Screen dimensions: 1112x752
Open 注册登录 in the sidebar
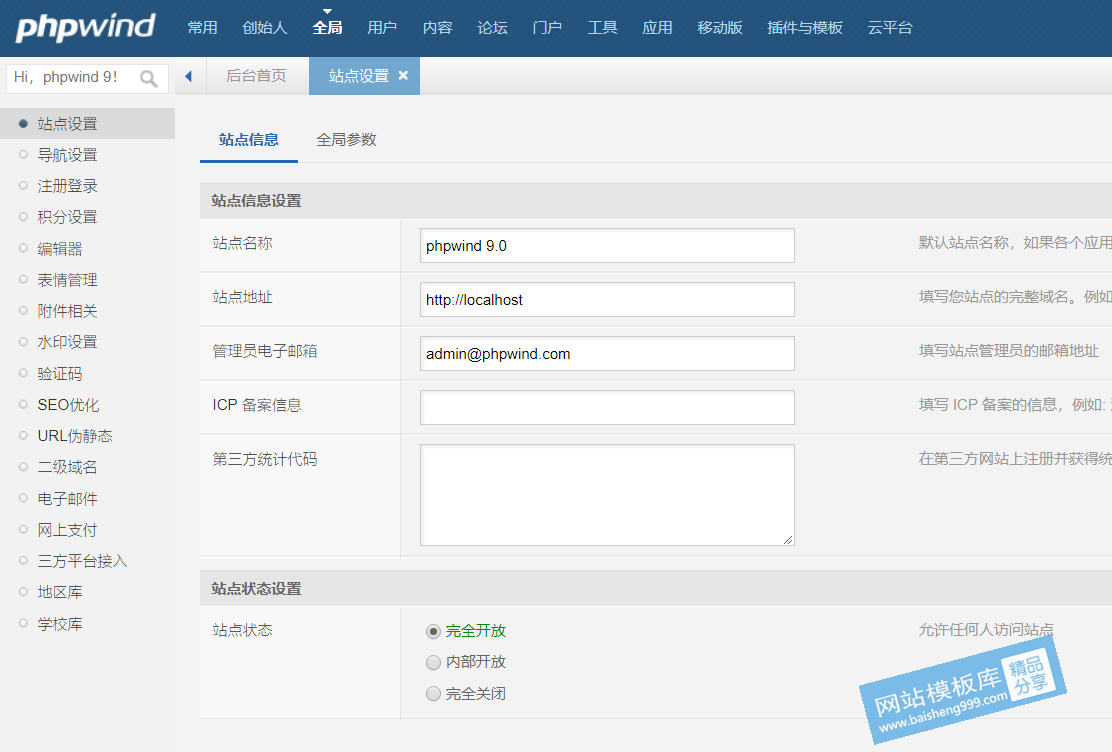pos(67,187)
